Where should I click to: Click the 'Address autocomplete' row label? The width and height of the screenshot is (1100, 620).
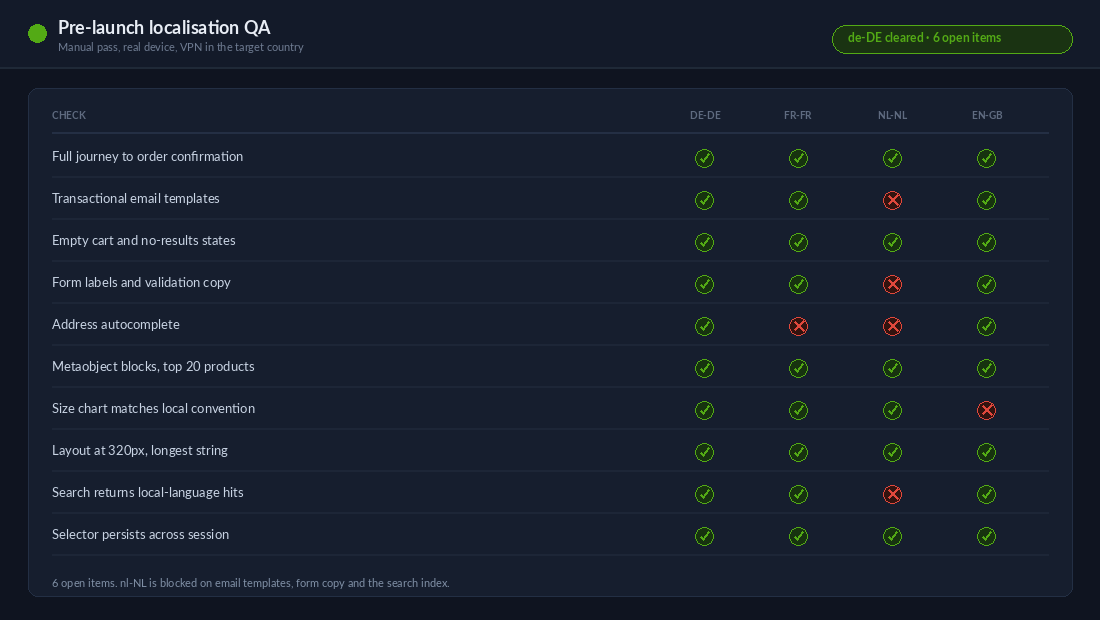point(116,325)
